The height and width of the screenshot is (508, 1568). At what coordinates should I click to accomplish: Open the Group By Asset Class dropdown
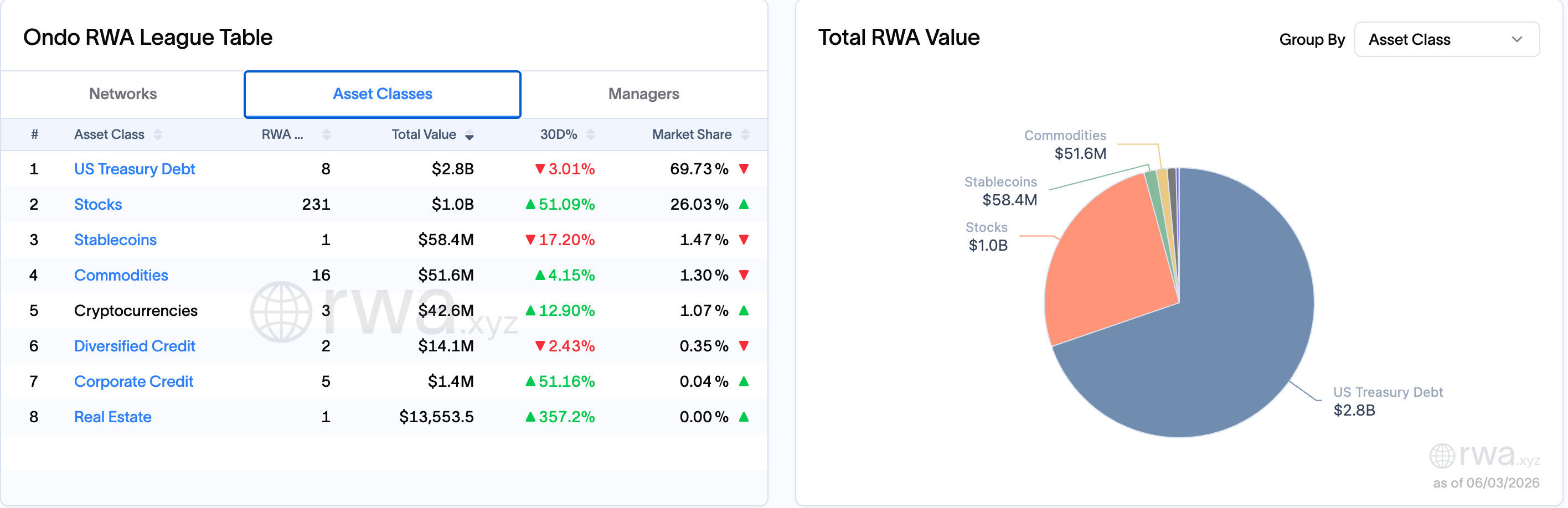[x=1446, y=39]
